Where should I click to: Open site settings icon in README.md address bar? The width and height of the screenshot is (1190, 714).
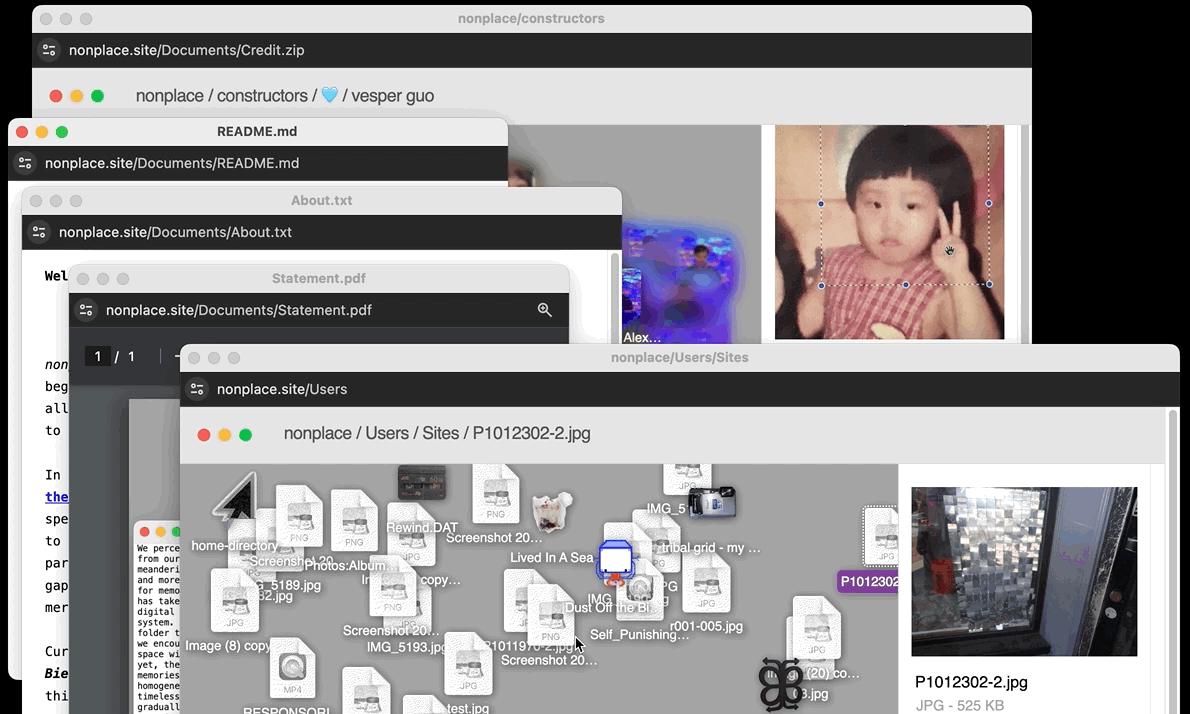[25, 163]
